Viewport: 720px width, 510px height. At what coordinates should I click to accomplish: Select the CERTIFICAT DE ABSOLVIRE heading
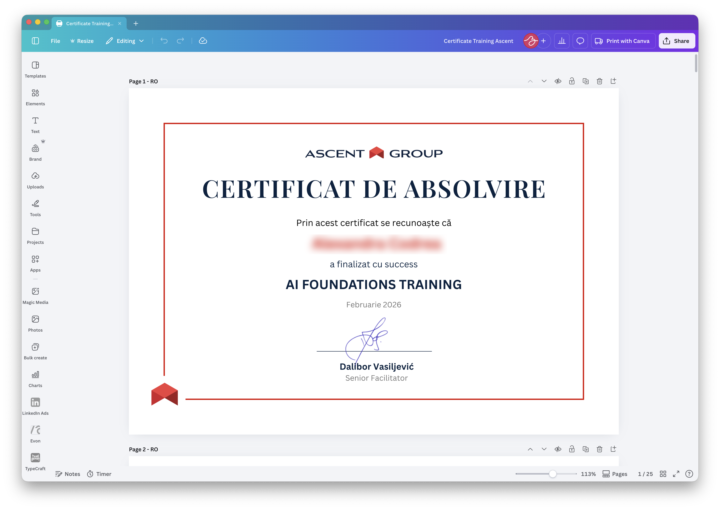(x=374, y=189)
